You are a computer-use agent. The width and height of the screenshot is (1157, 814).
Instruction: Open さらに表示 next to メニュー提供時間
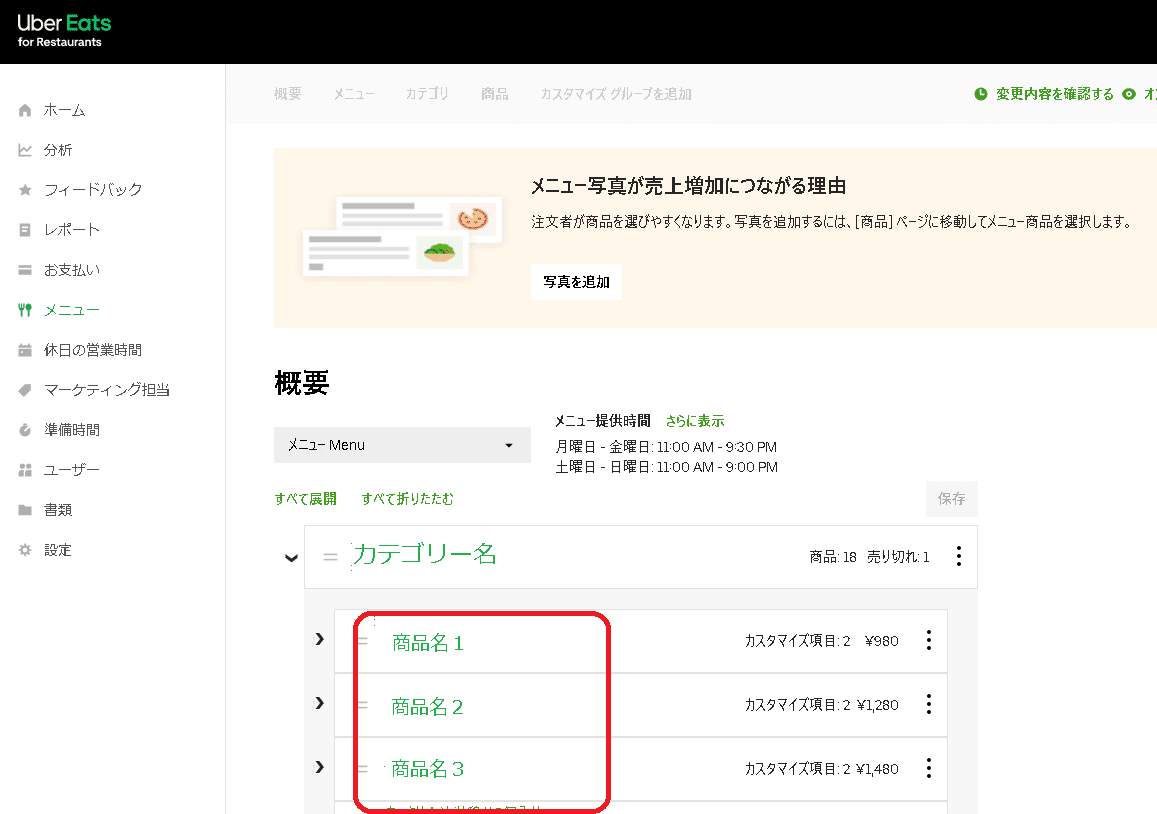(x=694, y=421)
